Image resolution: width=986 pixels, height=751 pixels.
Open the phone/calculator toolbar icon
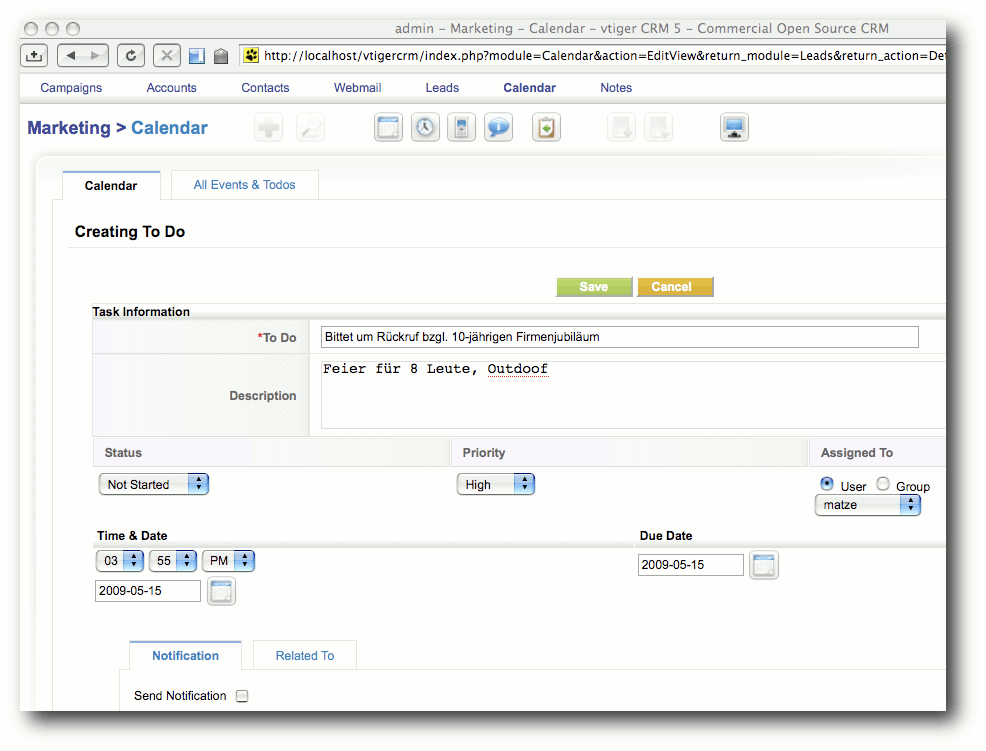pos(462,128)
